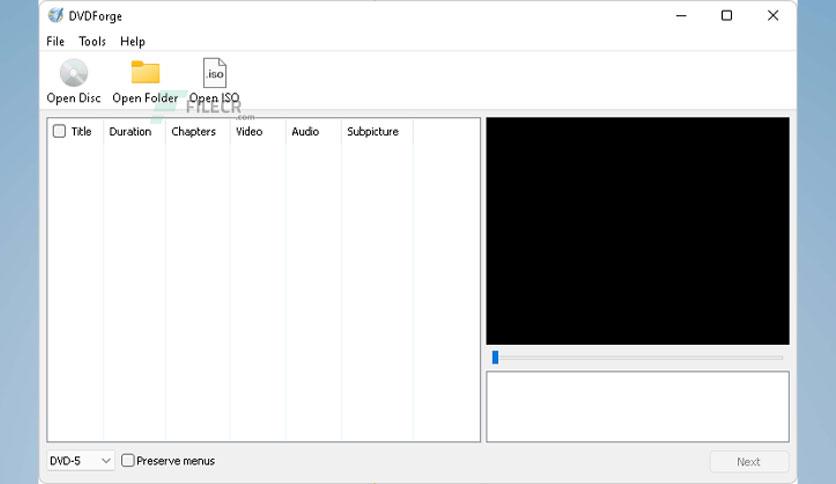Click the Next button
The height and width of the screenshot is (484, 836).
point(749,462)
